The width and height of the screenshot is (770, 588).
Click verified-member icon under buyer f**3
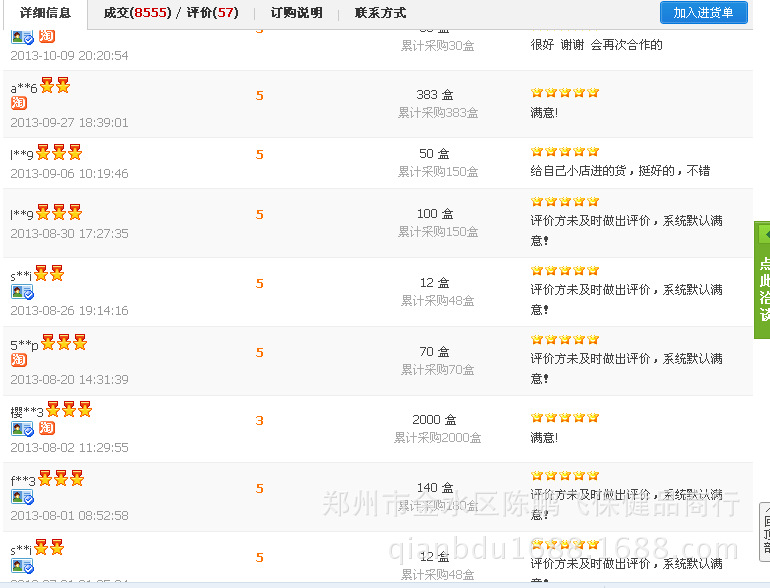(x=22, y=497)
